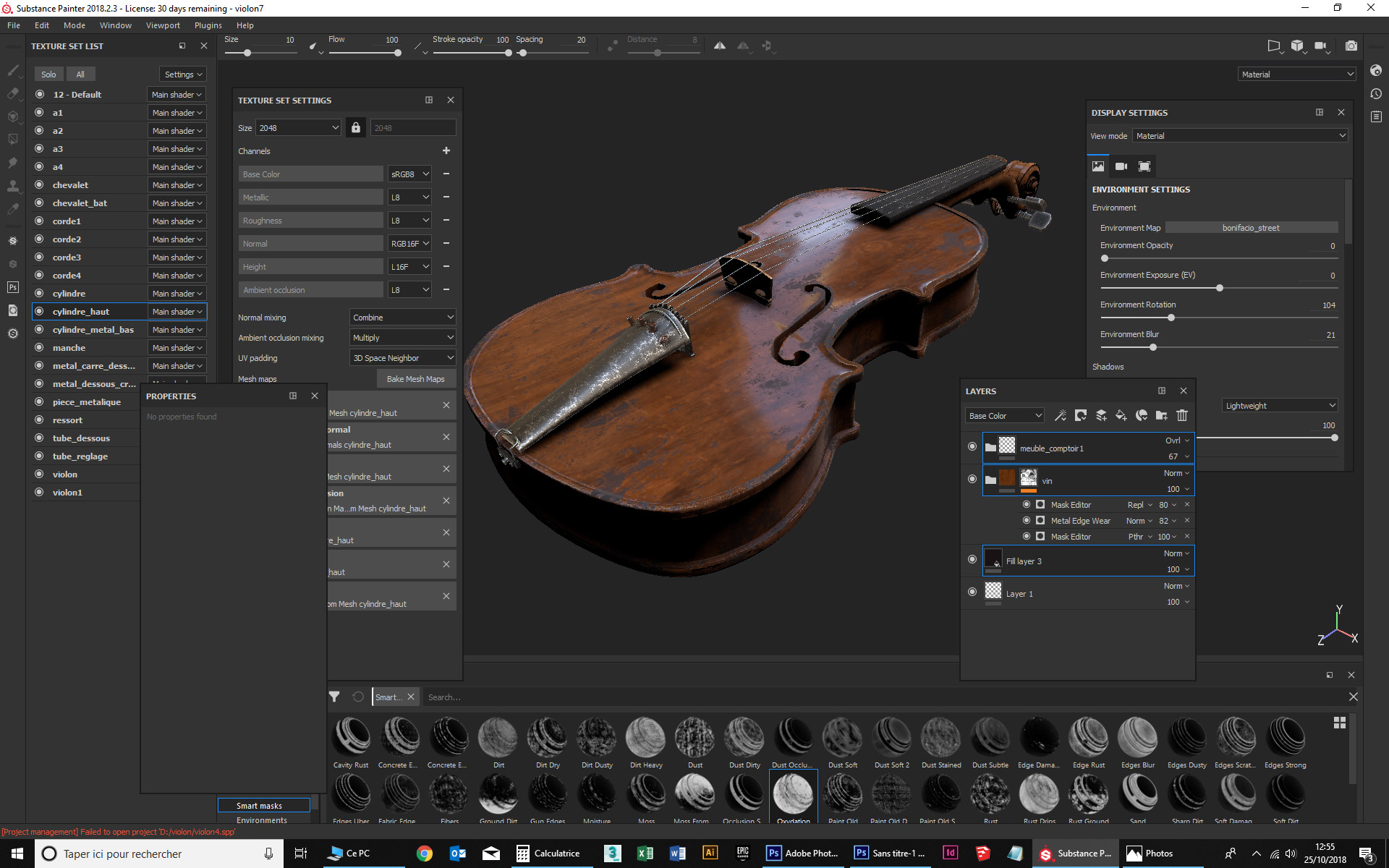This screenshot has height=868, width=1389.
Task: Toggle symmetry icon in top toolbar
Action: (x=720, y=46)
